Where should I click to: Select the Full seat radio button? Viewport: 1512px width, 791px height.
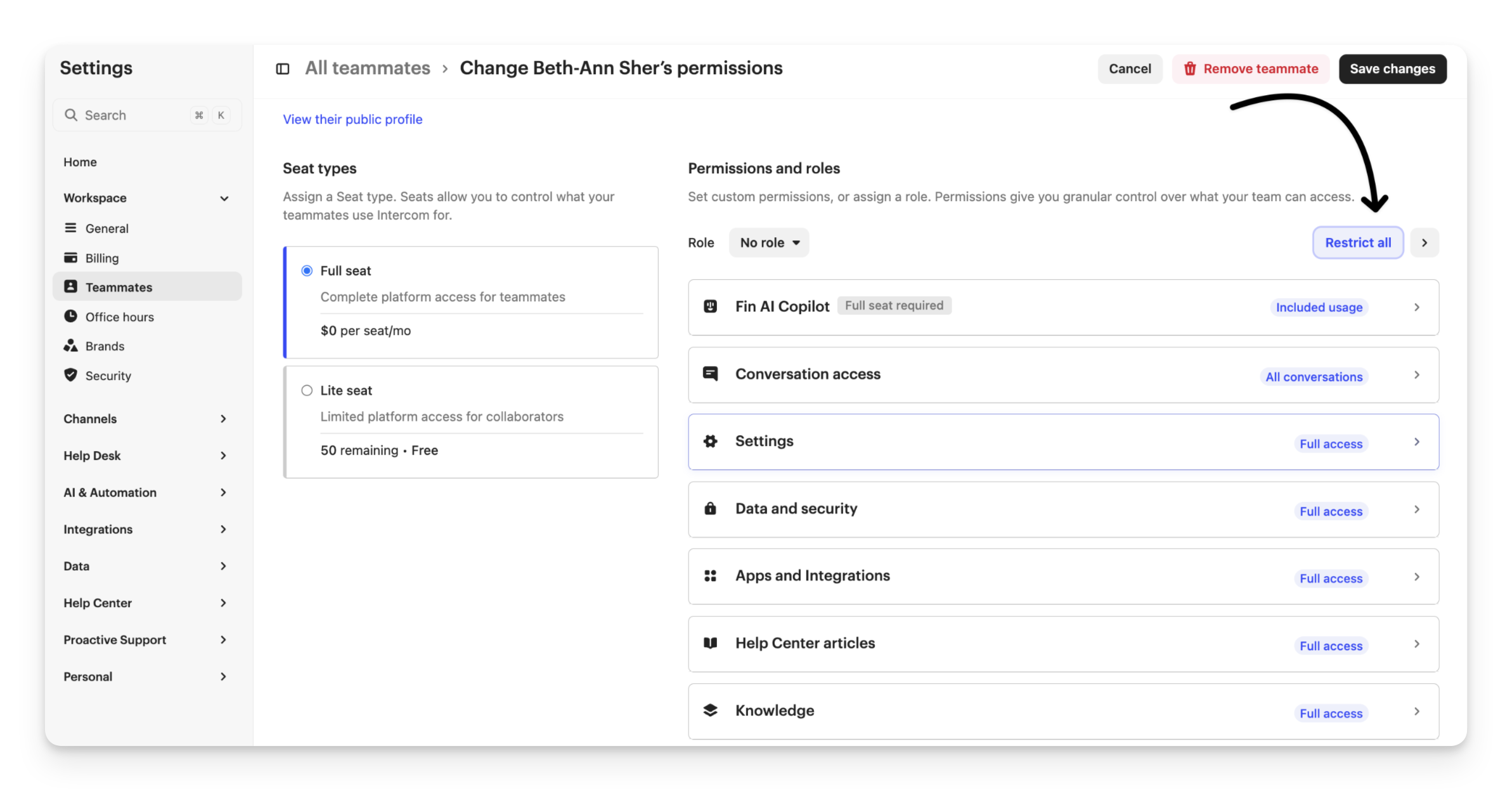[x=307, y=271]
